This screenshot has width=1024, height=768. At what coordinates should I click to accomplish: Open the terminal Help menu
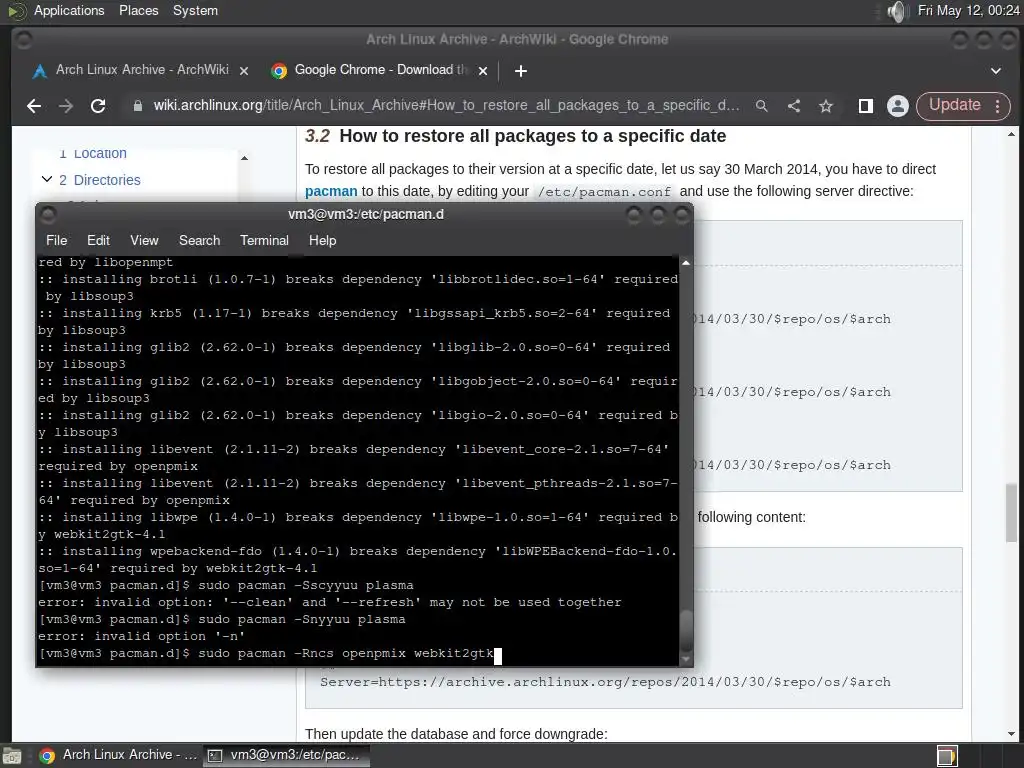(x=322, y=240)
